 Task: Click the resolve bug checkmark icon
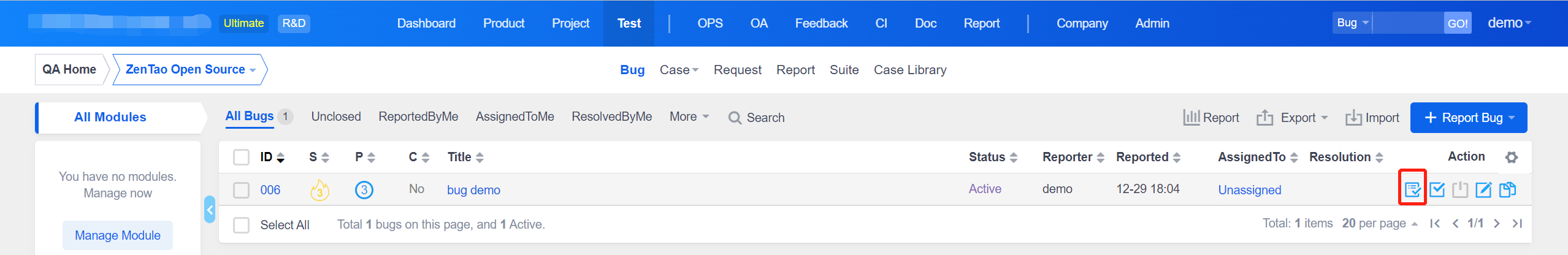[x=1437, y=190]
